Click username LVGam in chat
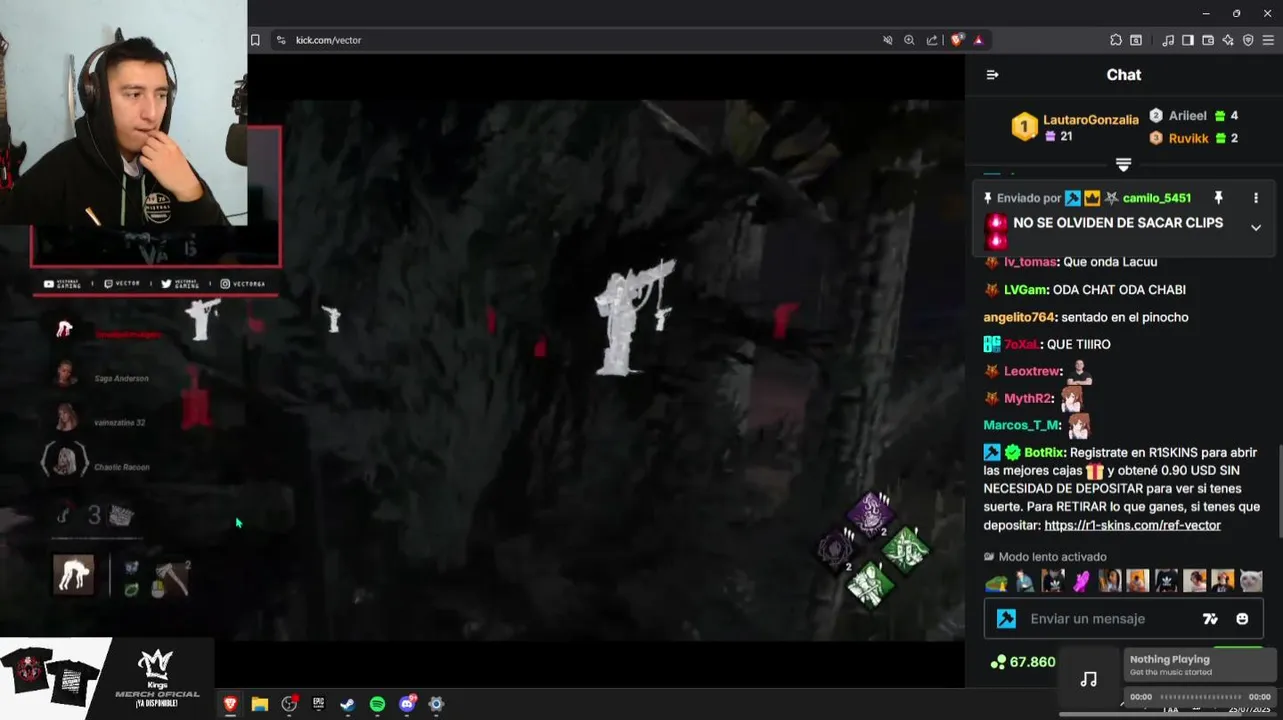The width and height of the screenshot is (1283, 720). [x=1024, y=290]
